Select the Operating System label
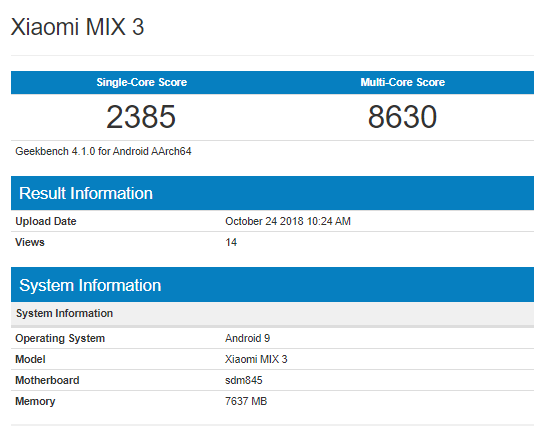This screenshot has height=426, width=547. click(x=60, y=338)
